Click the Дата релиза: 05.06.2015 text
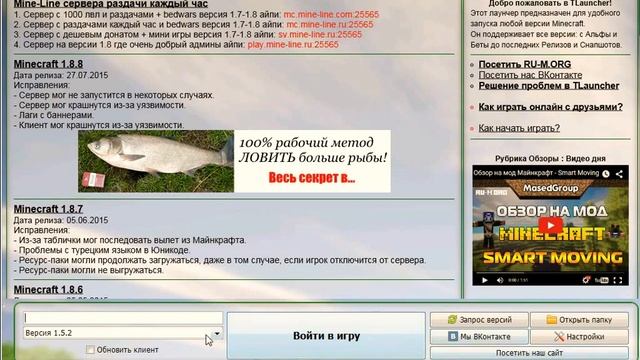The height and width of the screenshot is (360, 640). click(x=61, y=220)
